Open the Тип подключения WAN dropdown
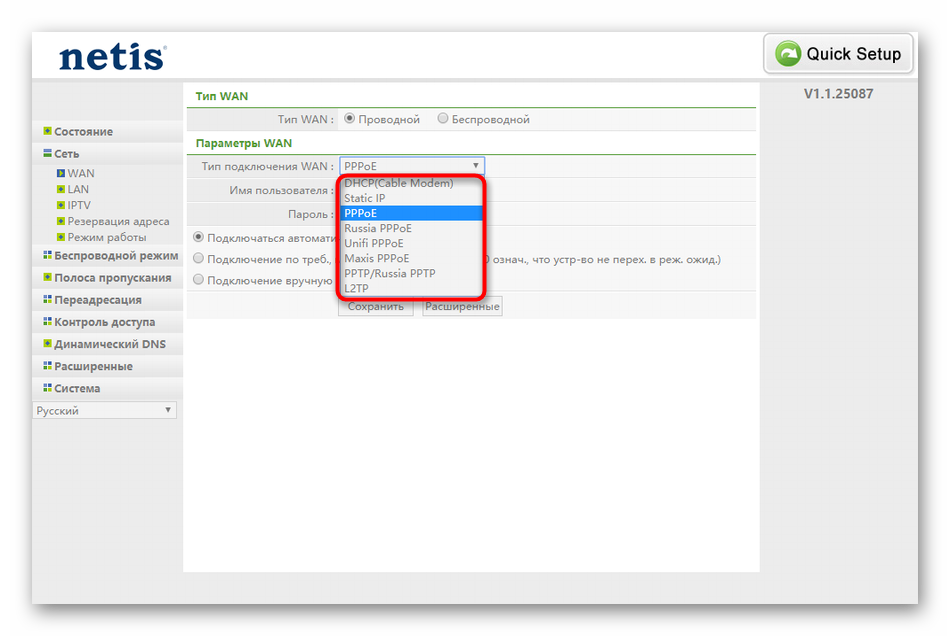950x636 pixels. pyautogui.click(x=412, y=166)
